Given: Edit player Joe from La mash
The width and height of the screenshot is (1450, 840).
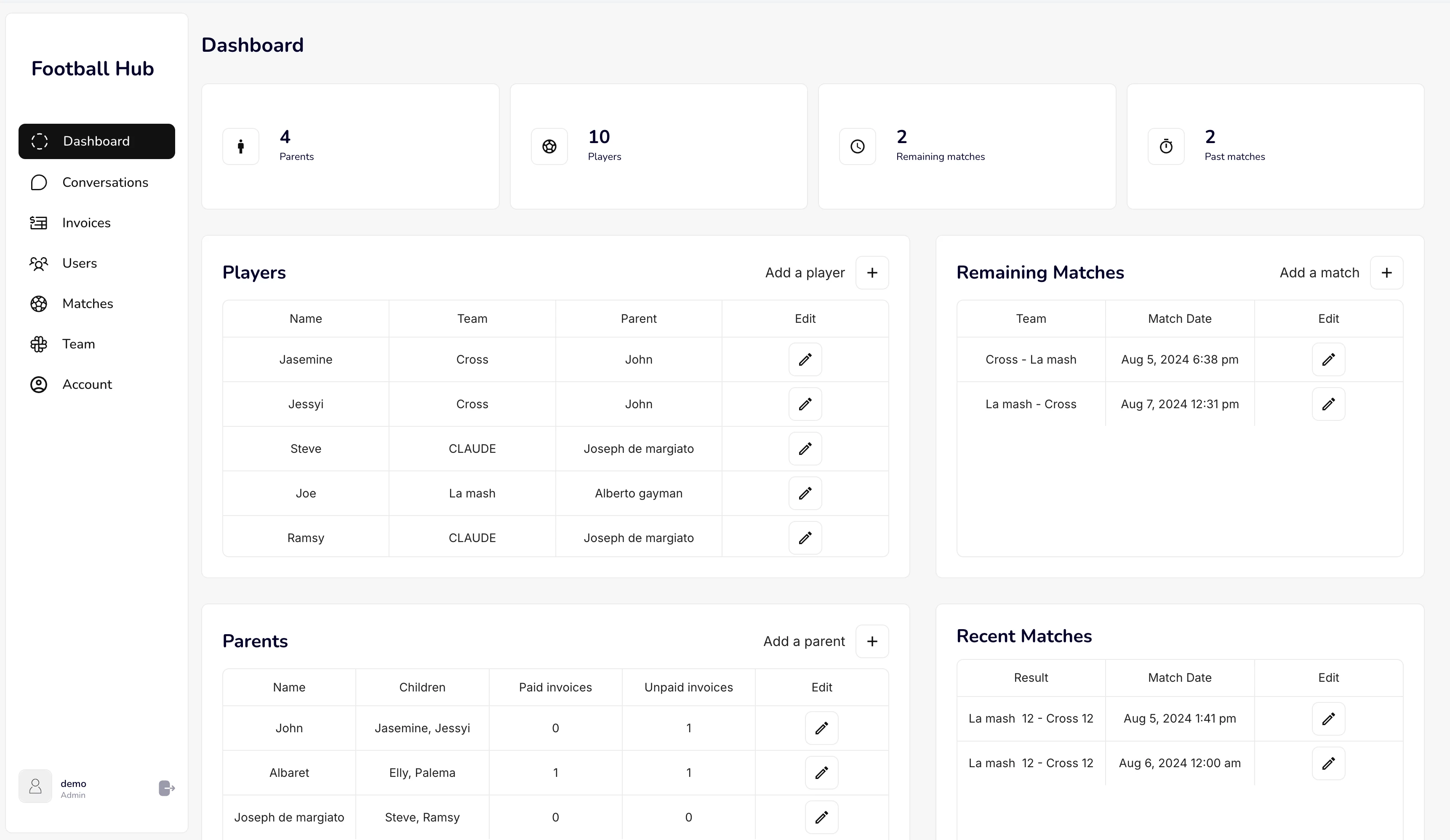Looking at the screenshot, I should (x=805, y=494).
